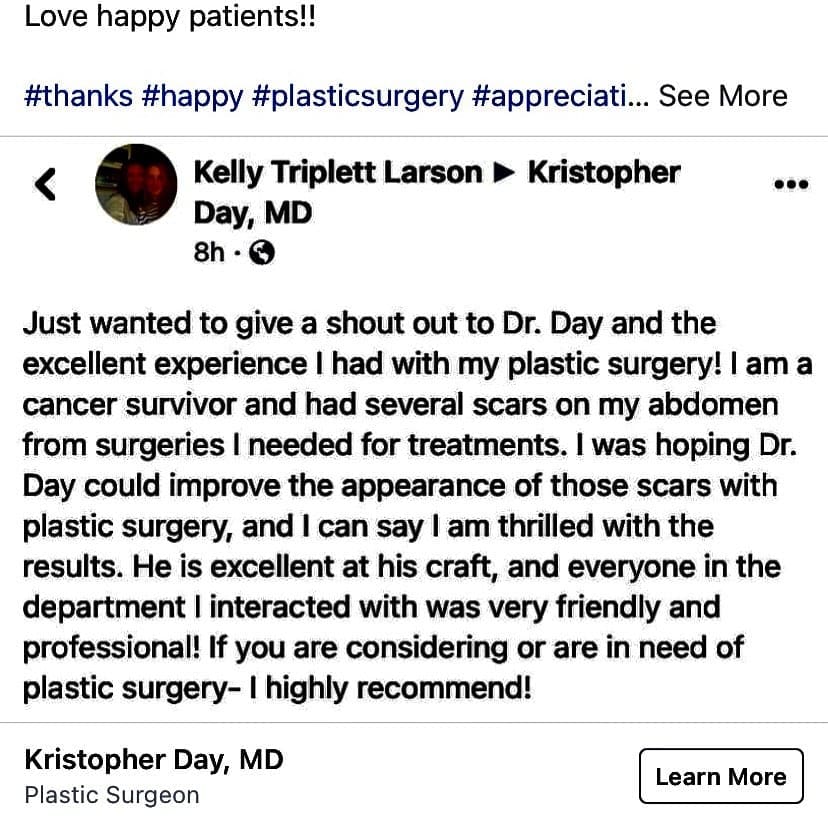Open the #happy hashtag
Screen dimensions: 828x828
tap(192, 97)
